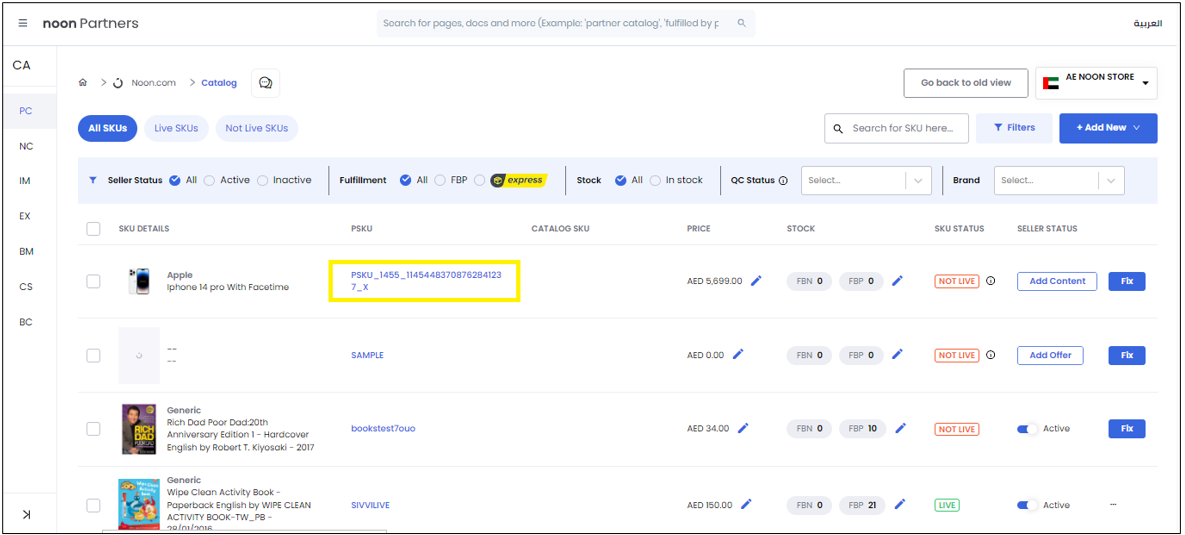Image resolution: width=1185 pixels, height=535 pixels.
Task: Click info icon next to SAMPLE Not Live
Action: pyautogui.click(x=990, y=355)
